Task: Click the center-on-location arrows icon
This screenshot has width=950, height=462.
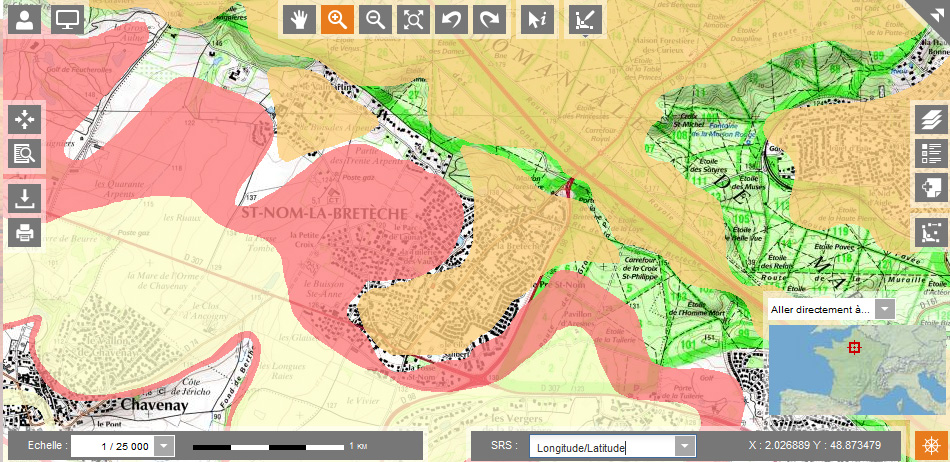Action: [x=24, y=119]
